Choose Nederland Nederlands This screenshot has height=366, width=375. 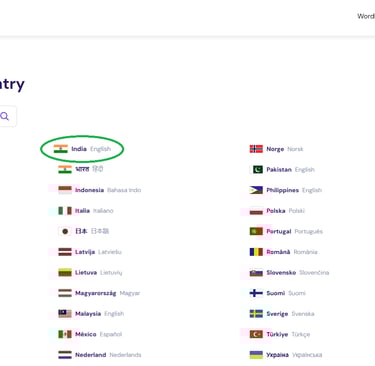coord(100,355)
